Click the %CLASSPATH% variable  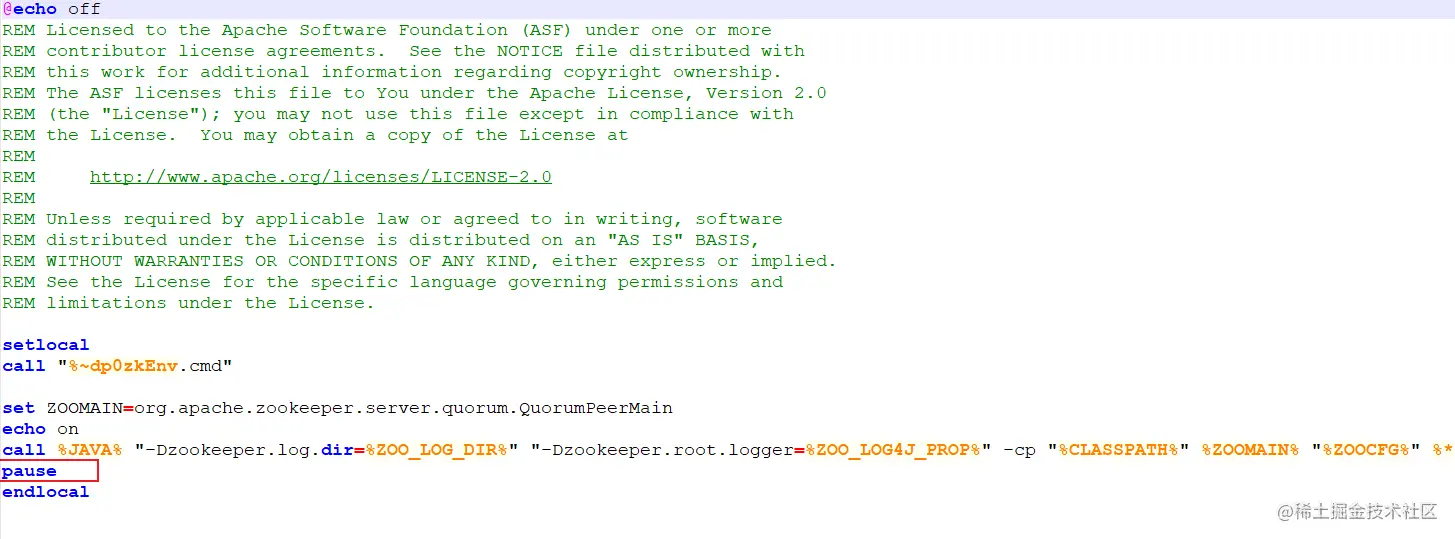pyautogui.click(x=1119, y=450)
